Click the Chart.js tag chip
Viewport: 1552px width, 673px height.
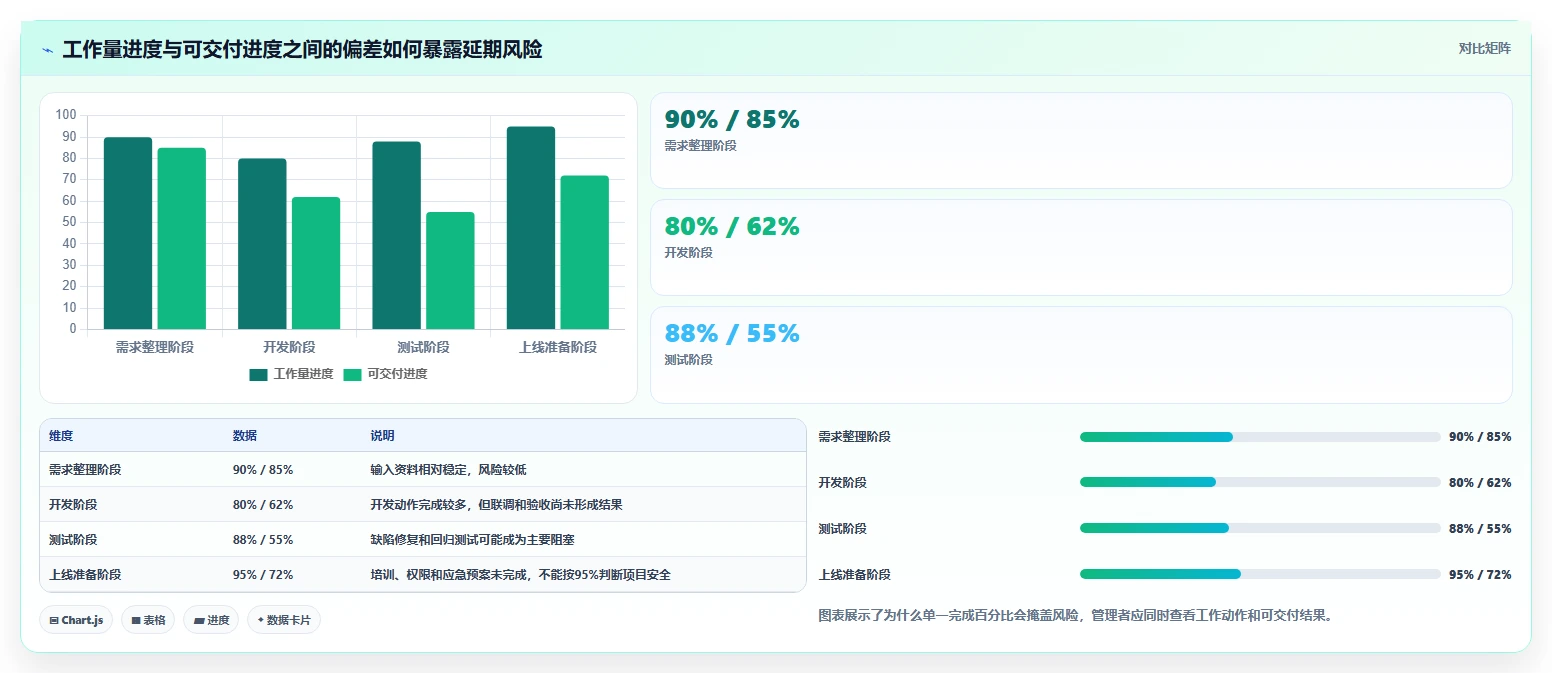[x=76, y=620]
